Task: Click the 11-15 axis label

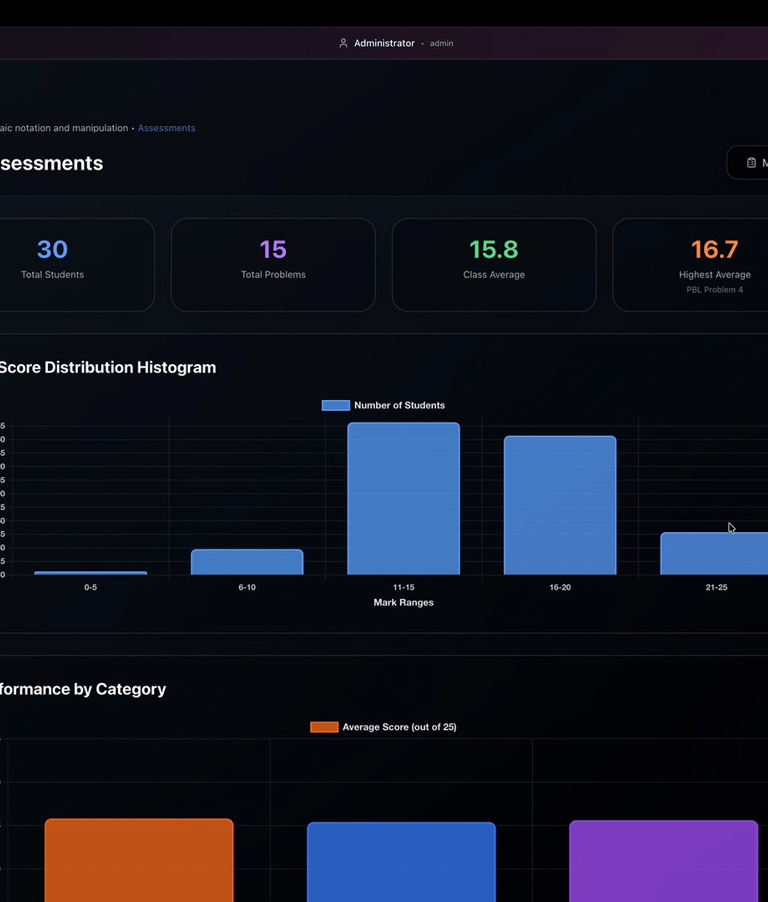Action: (403, 587)
